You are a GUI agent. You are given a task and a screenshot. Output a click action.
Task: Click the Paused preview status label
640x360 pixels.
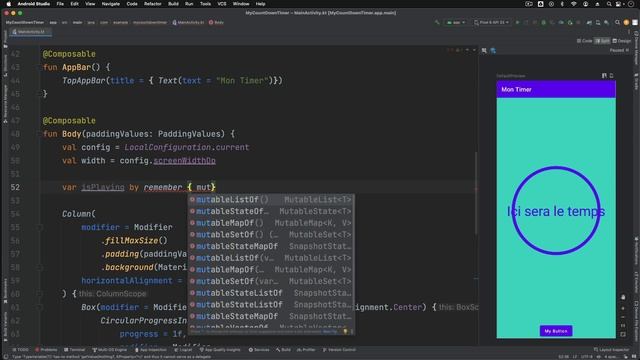620,50
